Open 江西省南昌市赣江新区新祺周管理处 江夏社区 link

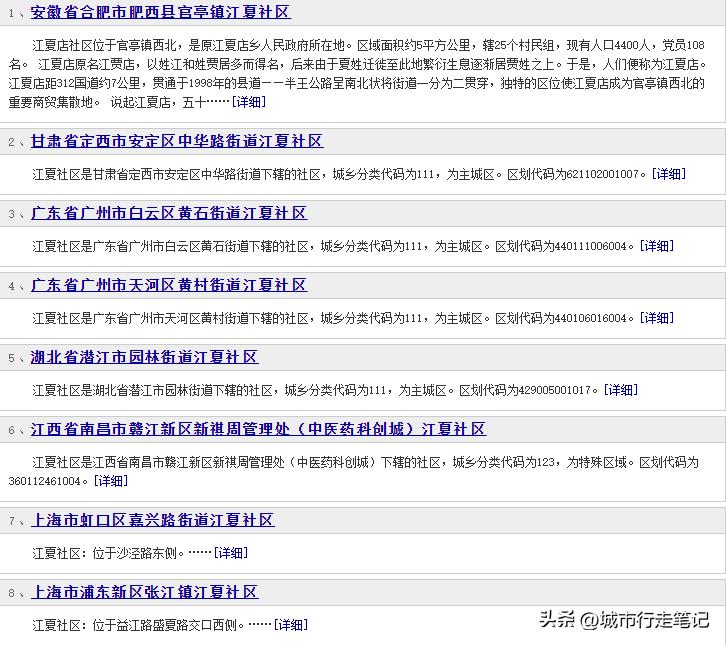(x=258, y=429)
